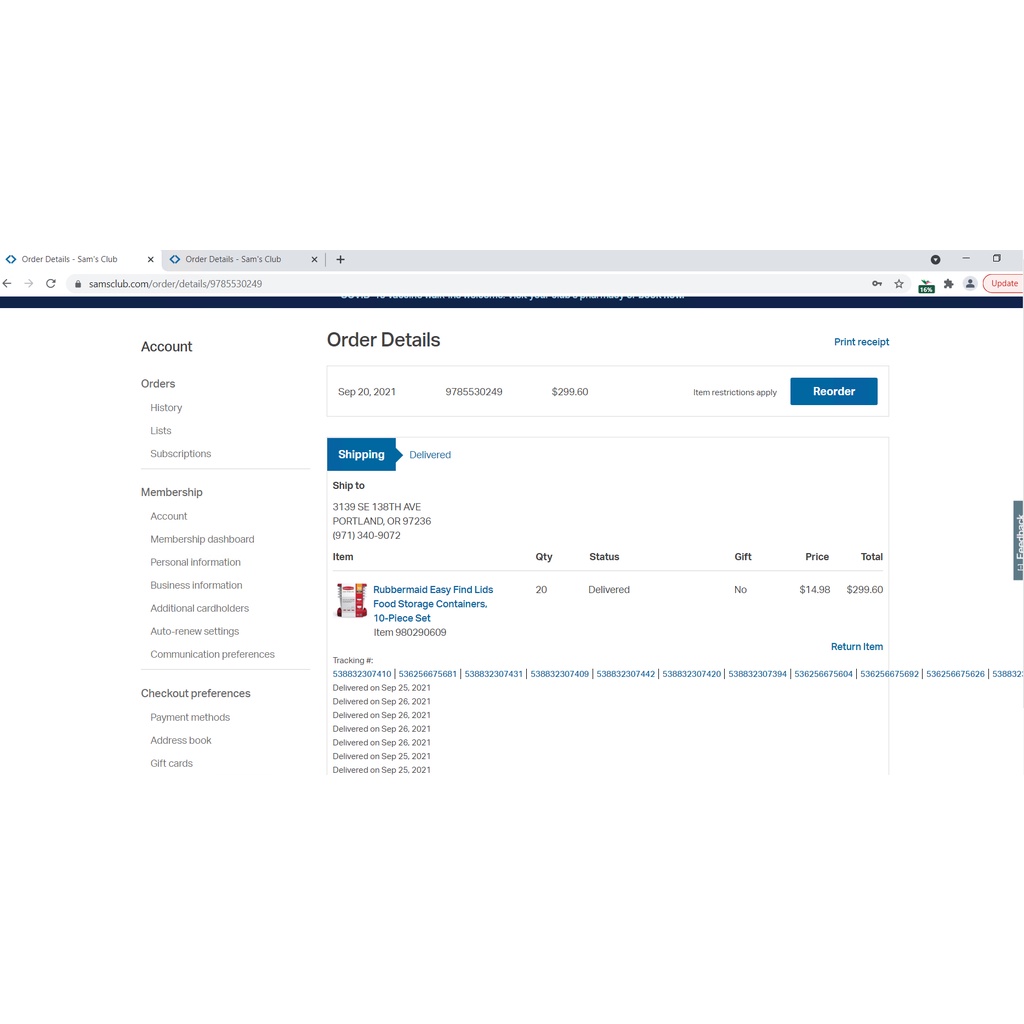This screenshot has height=1024, width=1024.
Task: Click the Rubbermaid product thumbnail image
Action: click(351, 601)
